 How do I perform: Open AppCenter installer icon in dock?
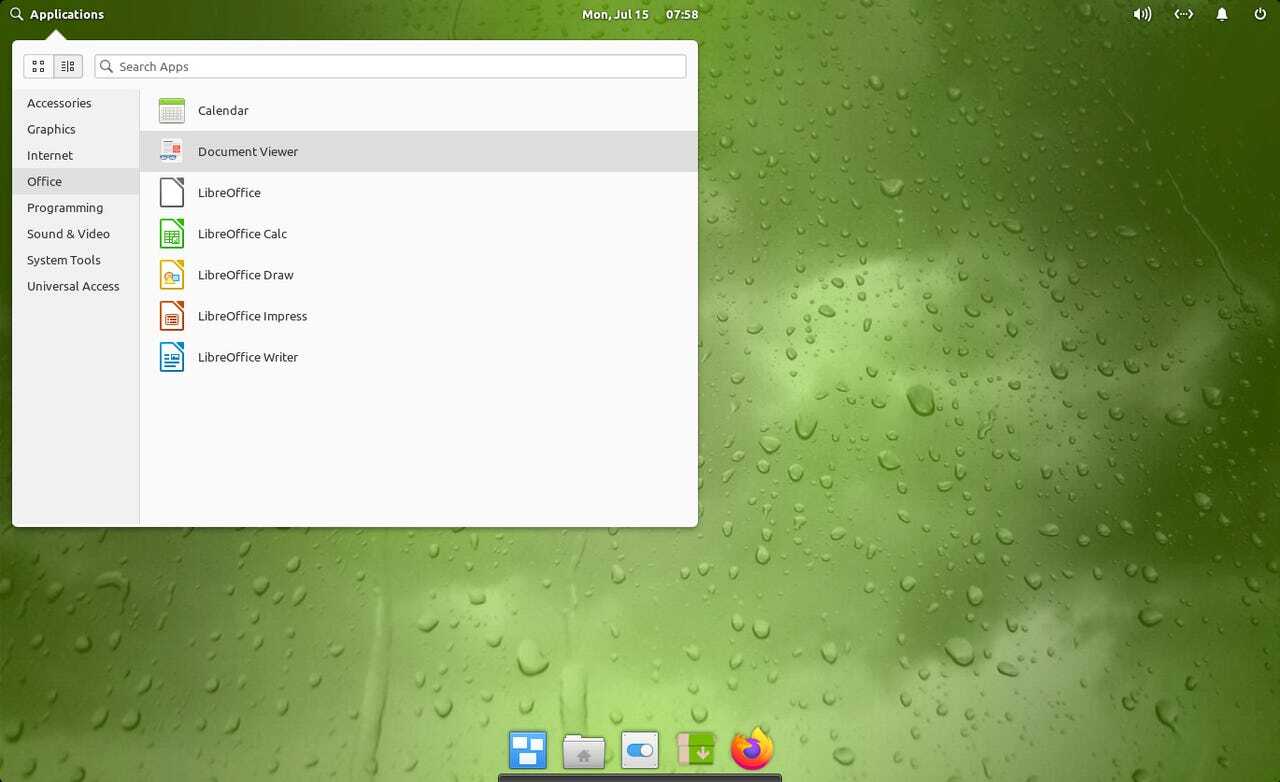(696, 749)
